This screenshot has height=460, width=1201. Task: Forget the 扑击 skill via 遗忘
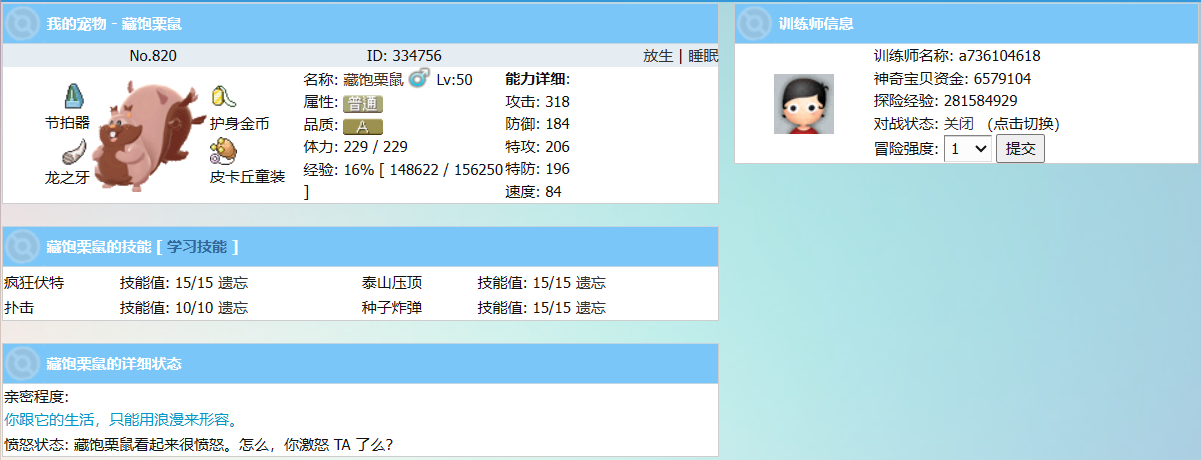point(233,307)
